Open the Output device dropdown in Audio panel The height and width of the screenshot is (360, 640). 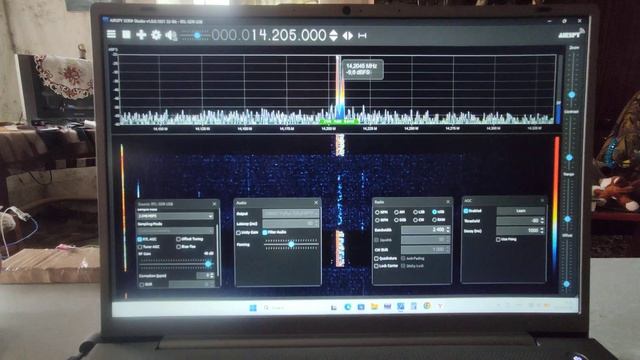point(291,213)
